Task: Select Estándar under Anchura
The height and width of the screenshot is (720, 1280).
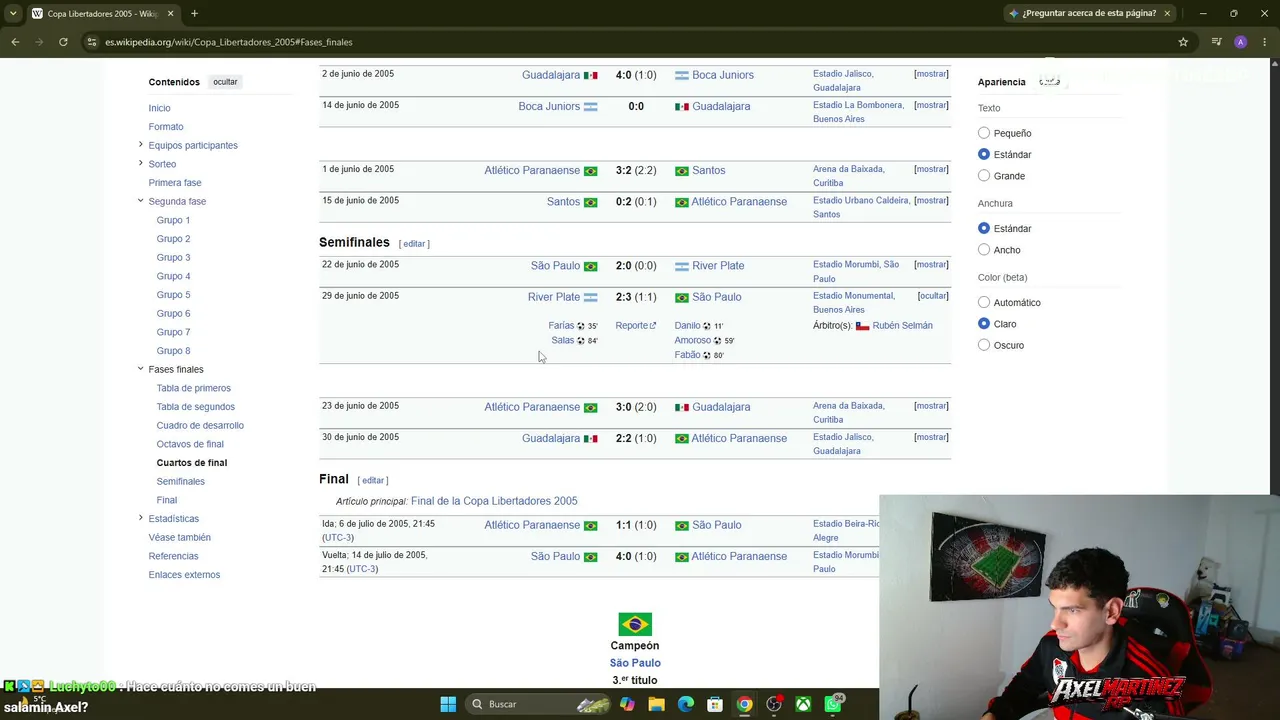Action: pos(984,228)
